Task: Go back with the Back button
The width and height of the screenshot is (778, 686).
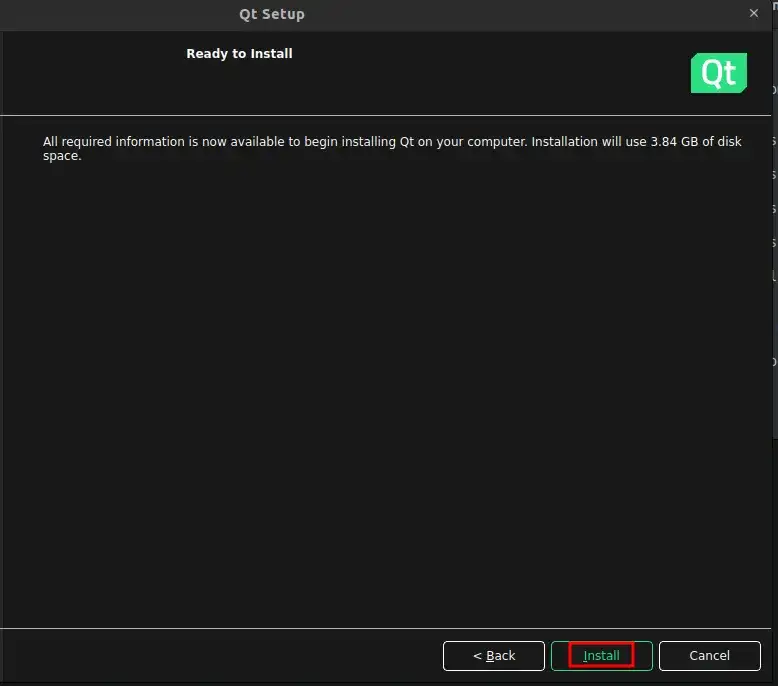Action: pyautogui.click(x=494, y=655)
